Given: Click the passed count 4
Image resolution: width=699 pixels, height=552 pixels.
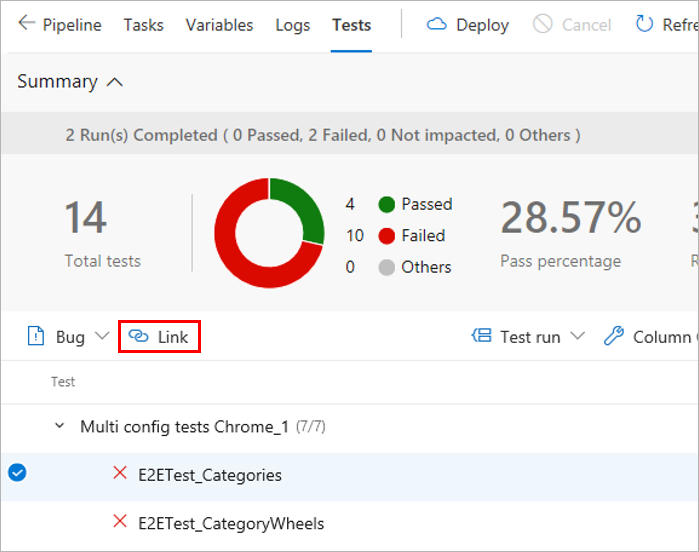Looking at the screenshot, I should click(x=350, y=204).
